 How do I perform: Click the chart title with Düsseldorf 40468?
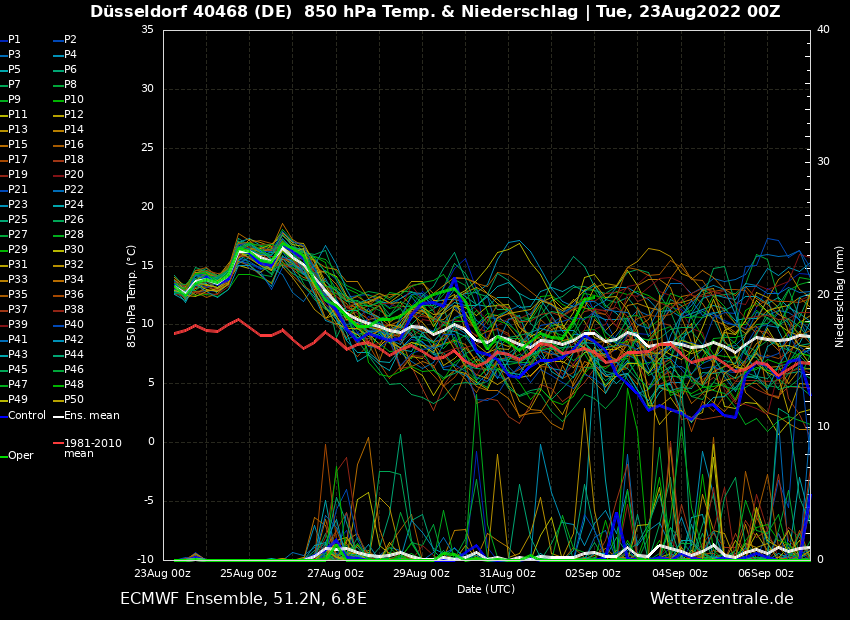click(435, 12)
